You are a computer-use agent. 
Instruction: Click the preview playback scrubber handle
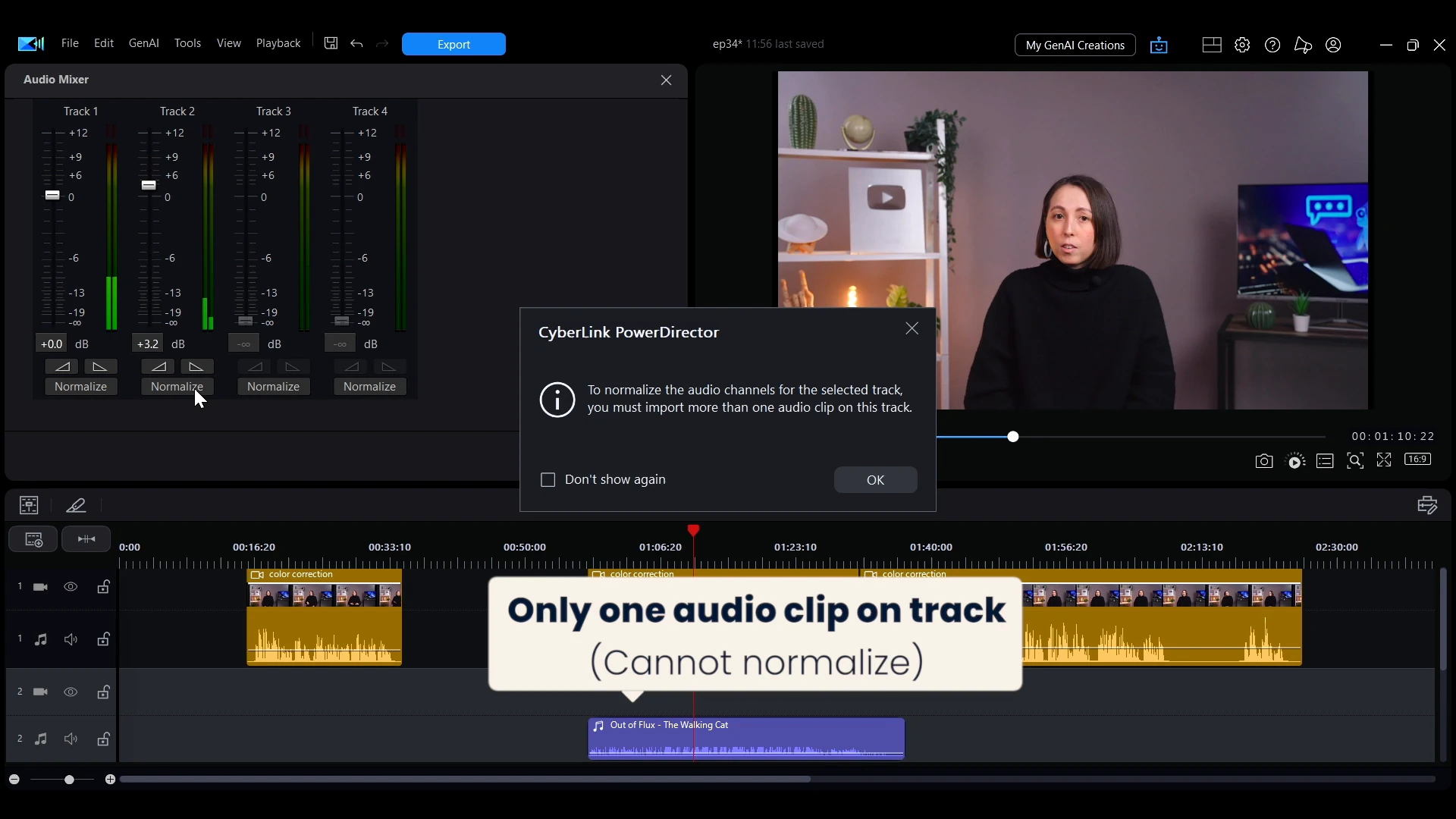1013,437
